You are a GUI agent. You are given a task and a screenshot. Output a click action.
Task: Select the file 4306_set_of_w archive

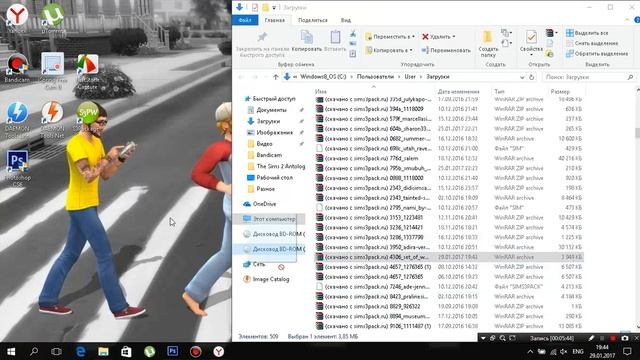point(449,257)
